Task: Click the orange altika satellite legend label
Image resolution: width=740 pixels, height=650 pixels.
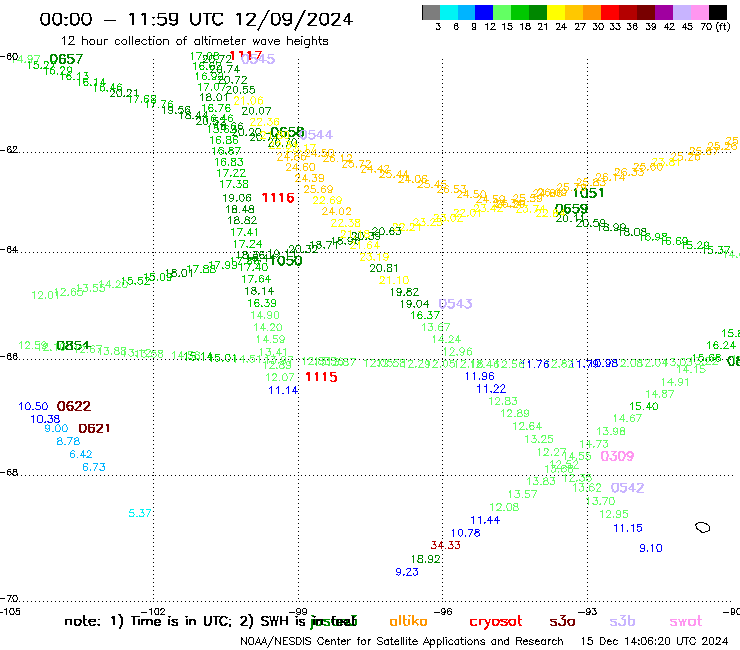Action: [408, 621]
